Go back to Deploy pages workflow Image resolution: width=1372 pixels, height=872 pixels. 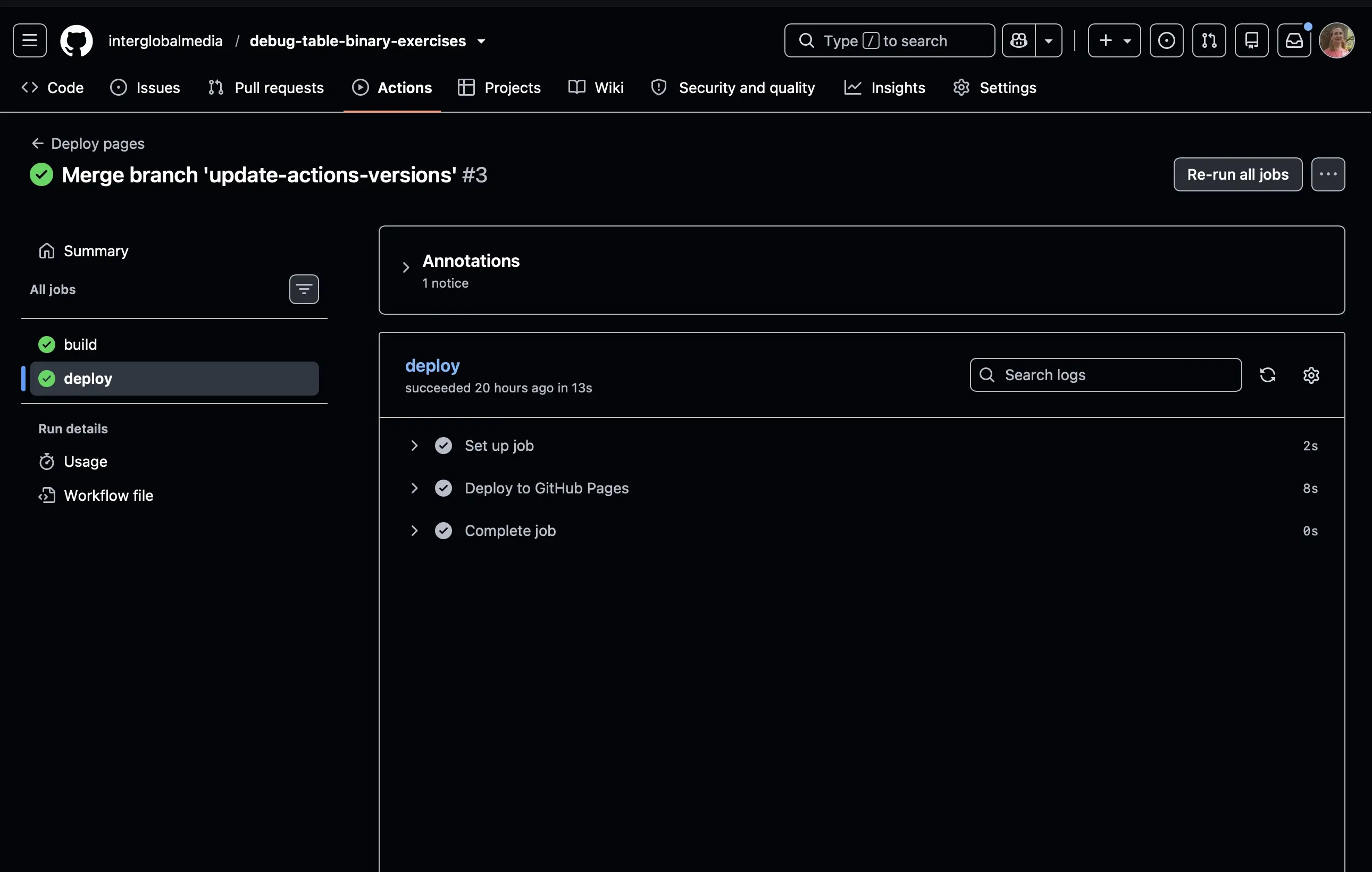click(x=88, y=144)
